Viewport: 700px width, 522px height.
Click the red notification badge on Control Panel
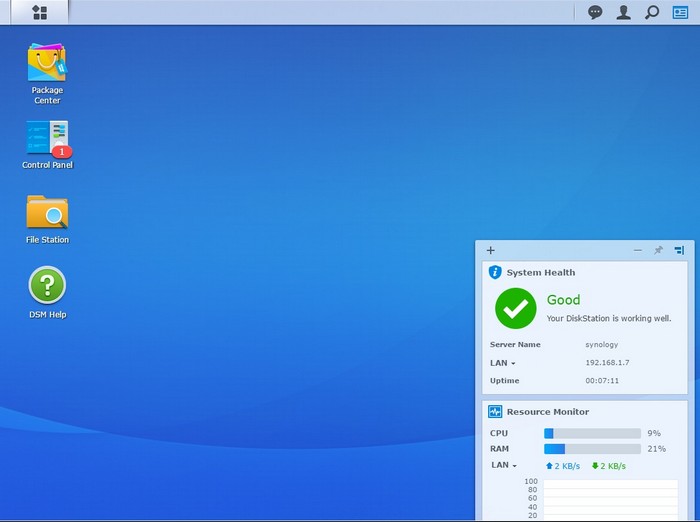coord(62,152)
